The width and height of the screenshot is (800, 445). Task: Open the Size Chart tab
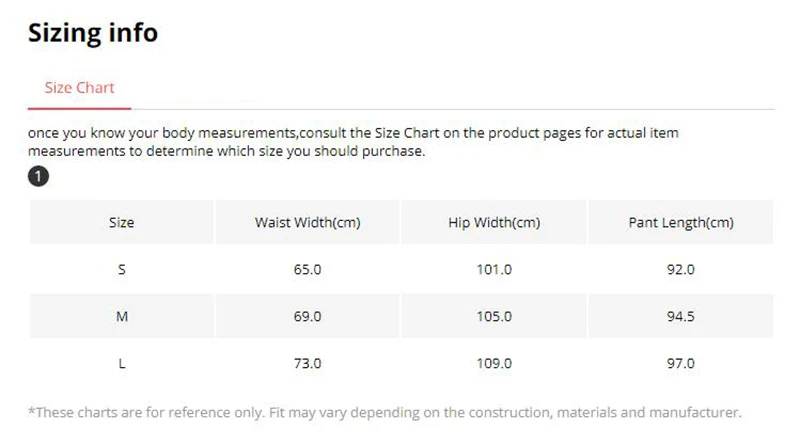pyautogui.click(x=79, y=88)
